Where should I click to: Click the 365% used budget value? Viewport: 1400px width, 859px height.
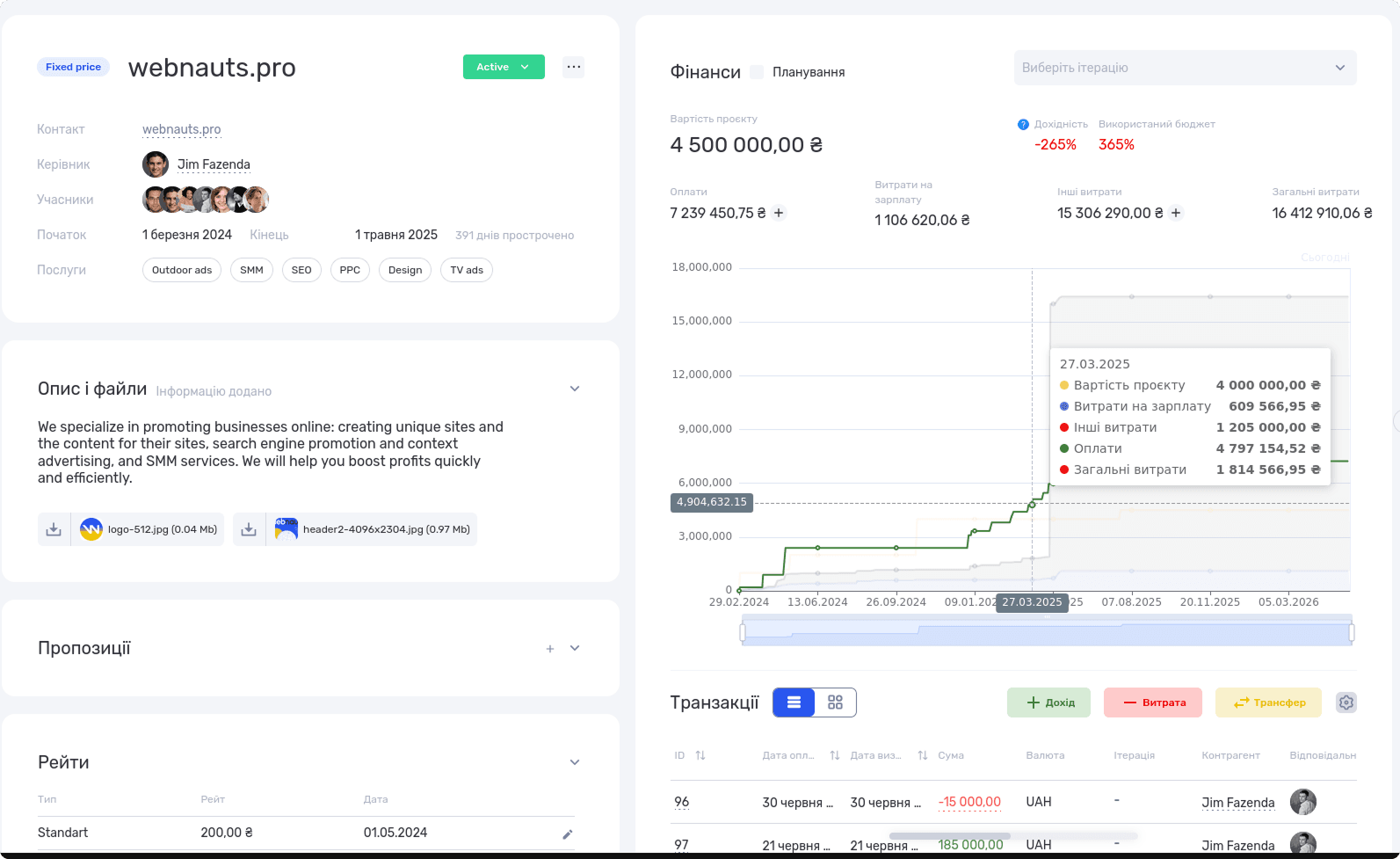click(1116, 145)
